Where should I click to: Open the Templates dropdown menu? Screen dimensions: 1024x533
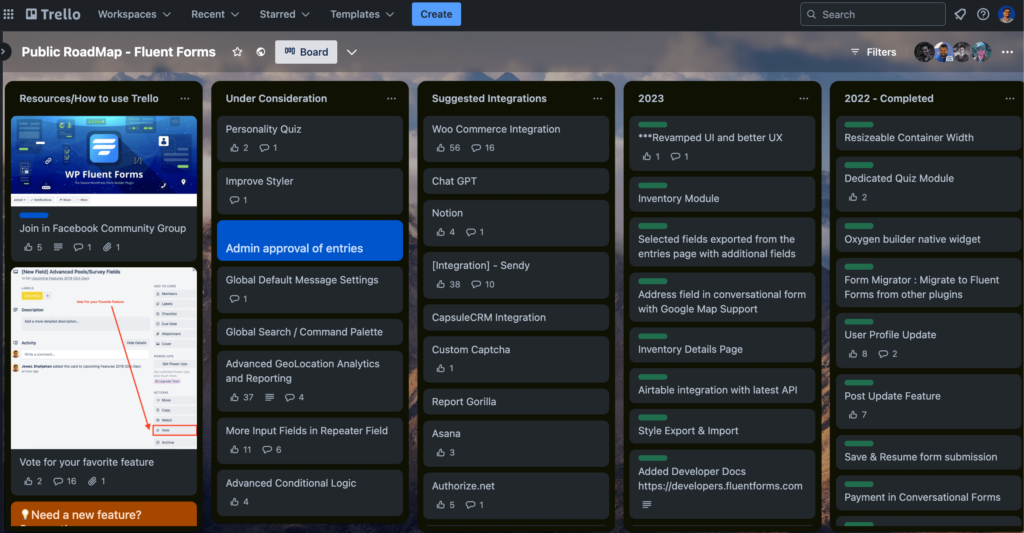click(x=362, y=14)
